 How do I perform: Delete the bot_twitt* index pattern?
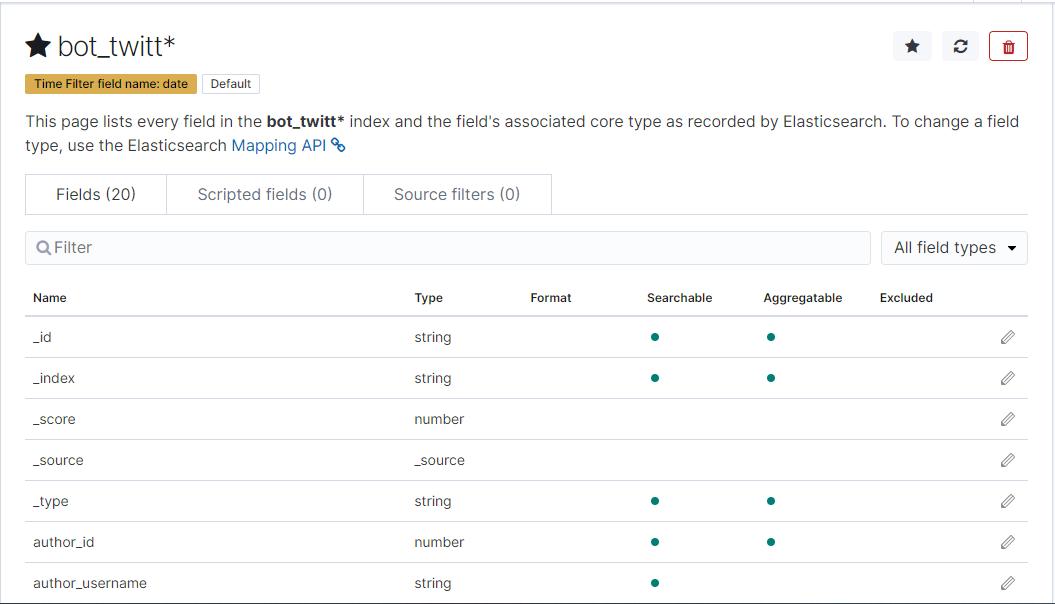1008,46
